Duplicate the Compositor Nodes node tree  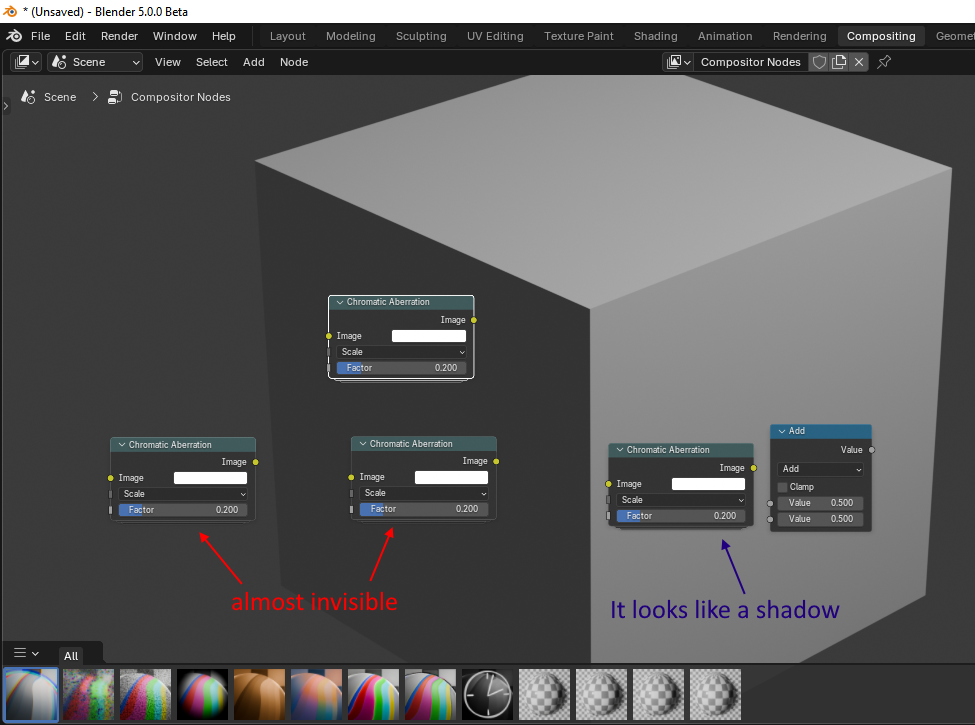tap(839, 62)
